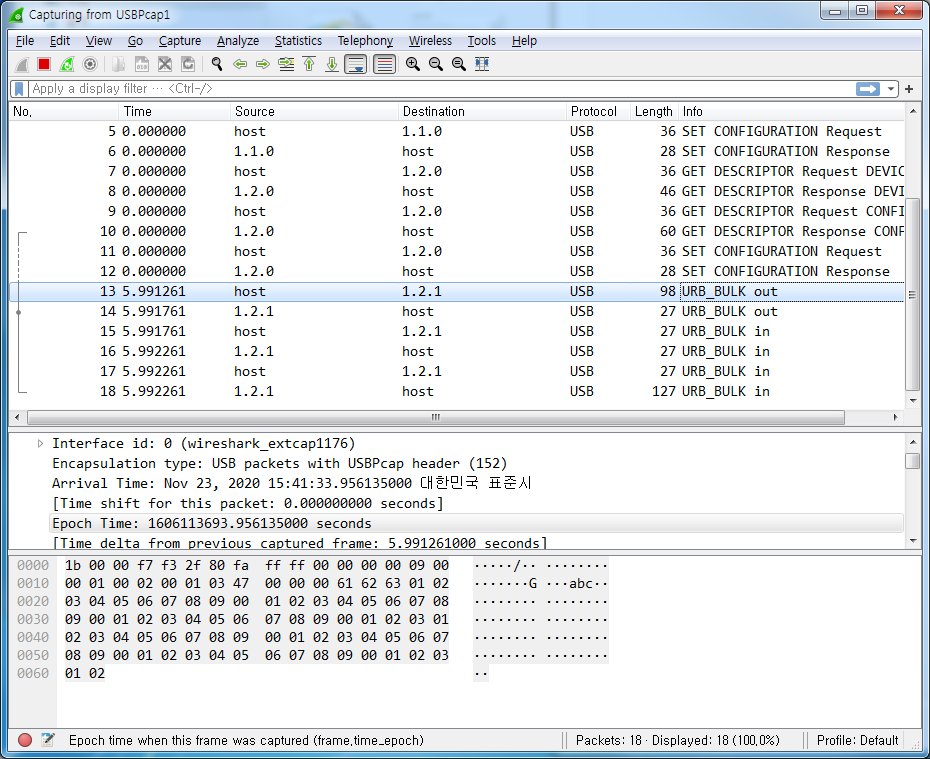Go back to previous packet arrow
Image resolution: width=930 pixels, height=759 pixels.
240,64
